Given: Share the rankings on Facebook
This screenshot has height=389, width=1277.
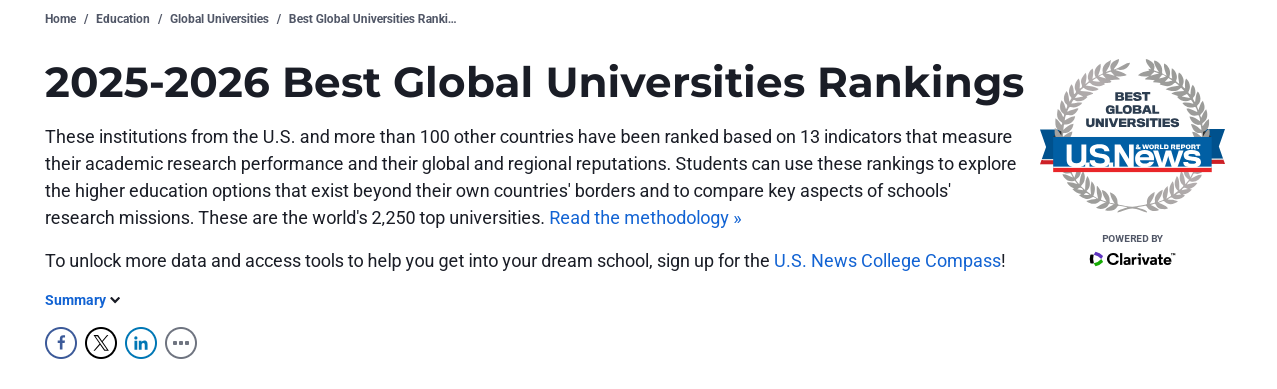Looking at the screenshot, I should coord(61,343).
